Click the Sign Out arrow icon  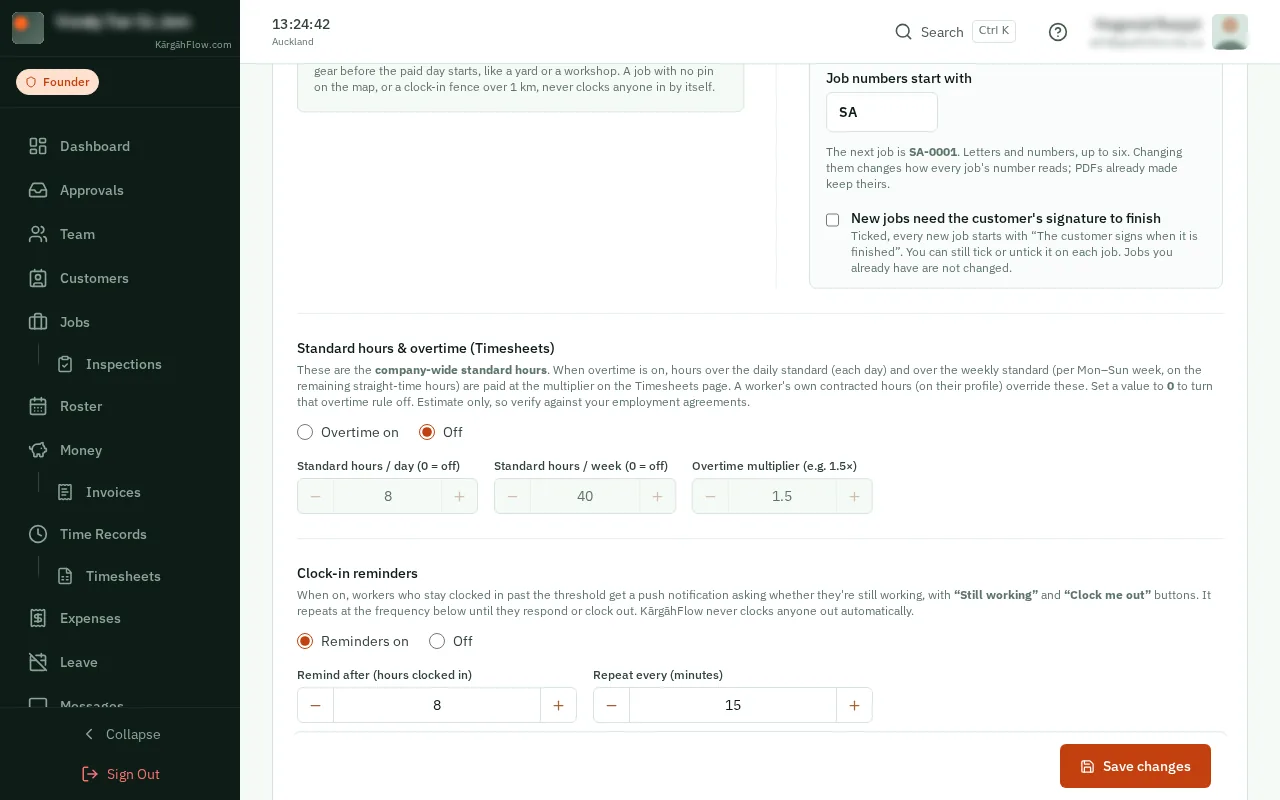tap(90, 774)
